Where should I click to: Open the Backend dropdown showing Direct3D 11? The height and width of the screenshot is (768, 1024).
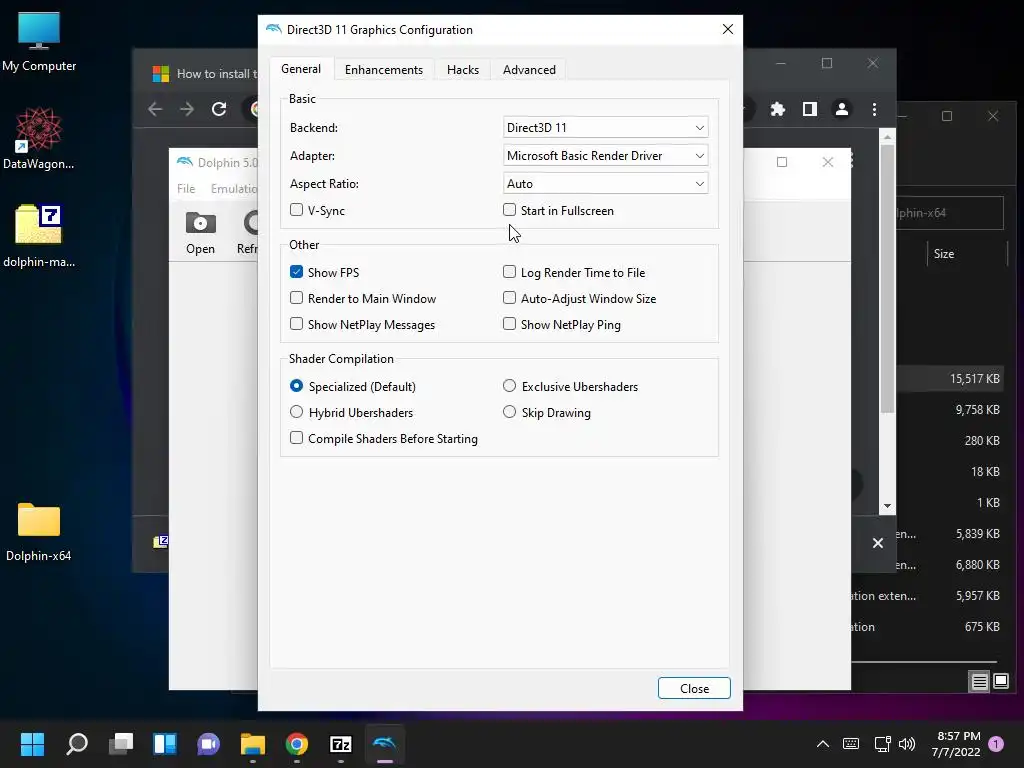(605, 127)
